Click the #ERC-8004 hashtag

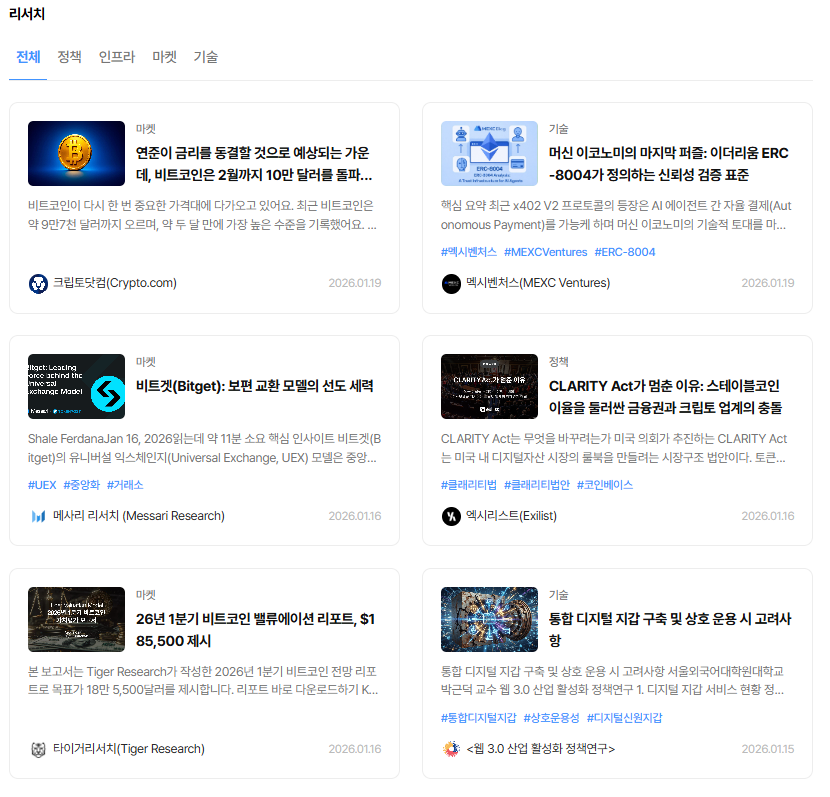(x=625, y=252)
